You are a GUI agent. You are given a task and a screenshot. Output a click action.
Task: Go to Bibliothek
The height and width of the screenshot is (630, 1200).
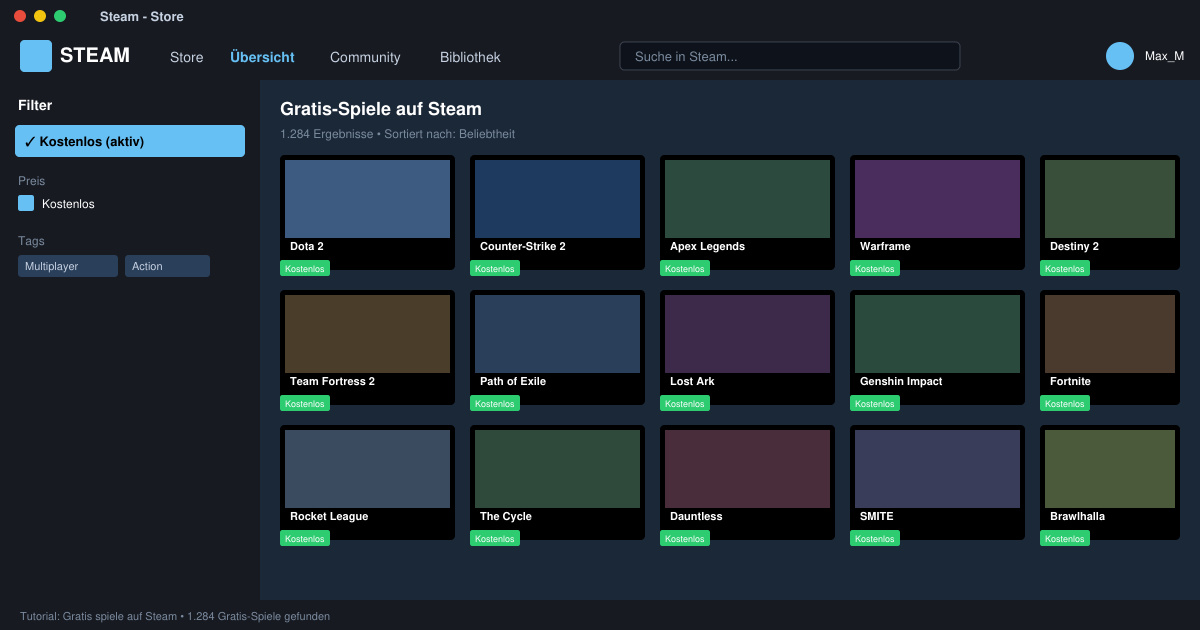(x=470, y=57)
